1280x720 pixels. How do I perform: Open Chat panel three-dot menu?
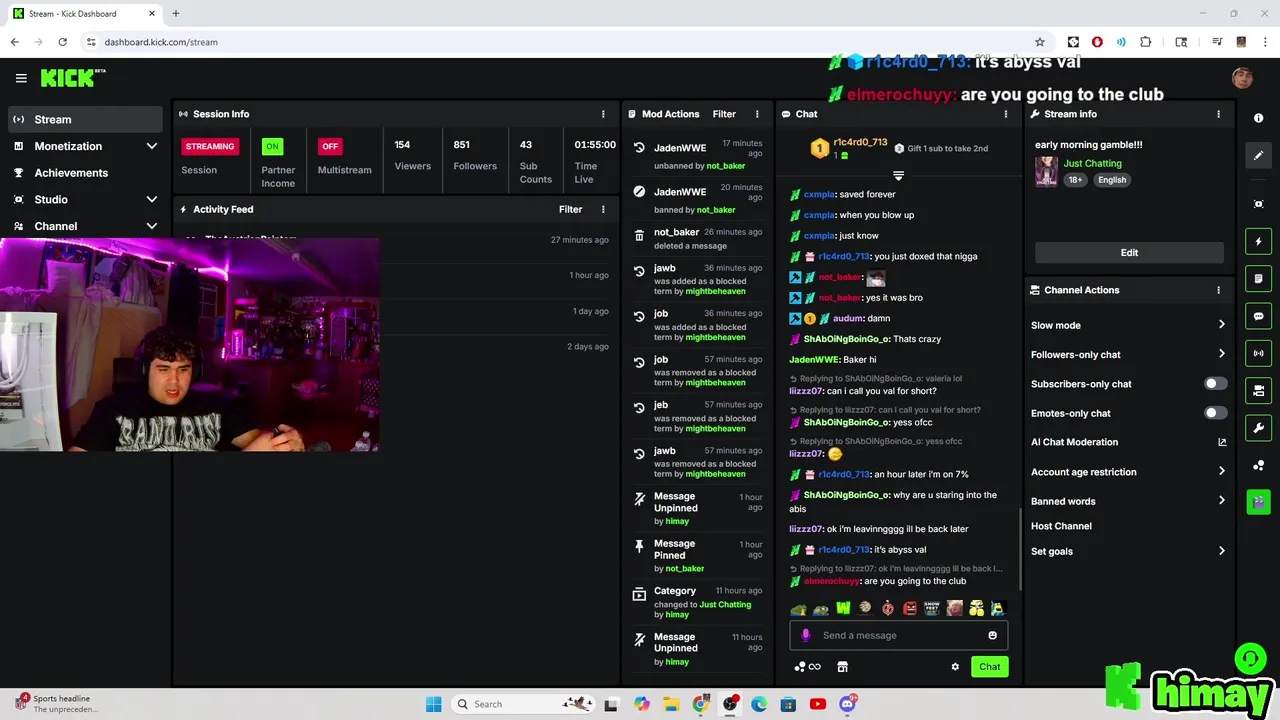pos(1006,114)
